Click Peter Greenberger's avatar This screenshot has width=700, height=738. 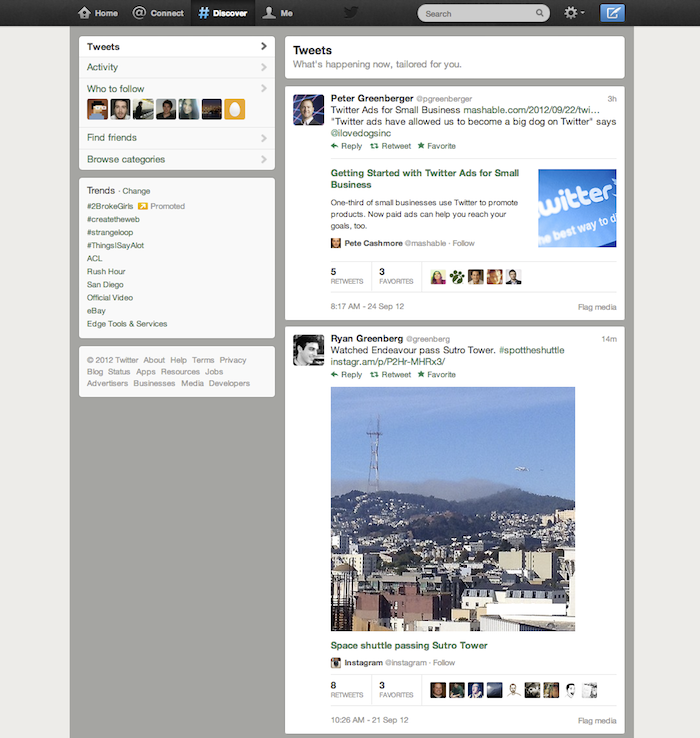coord(308,109)
